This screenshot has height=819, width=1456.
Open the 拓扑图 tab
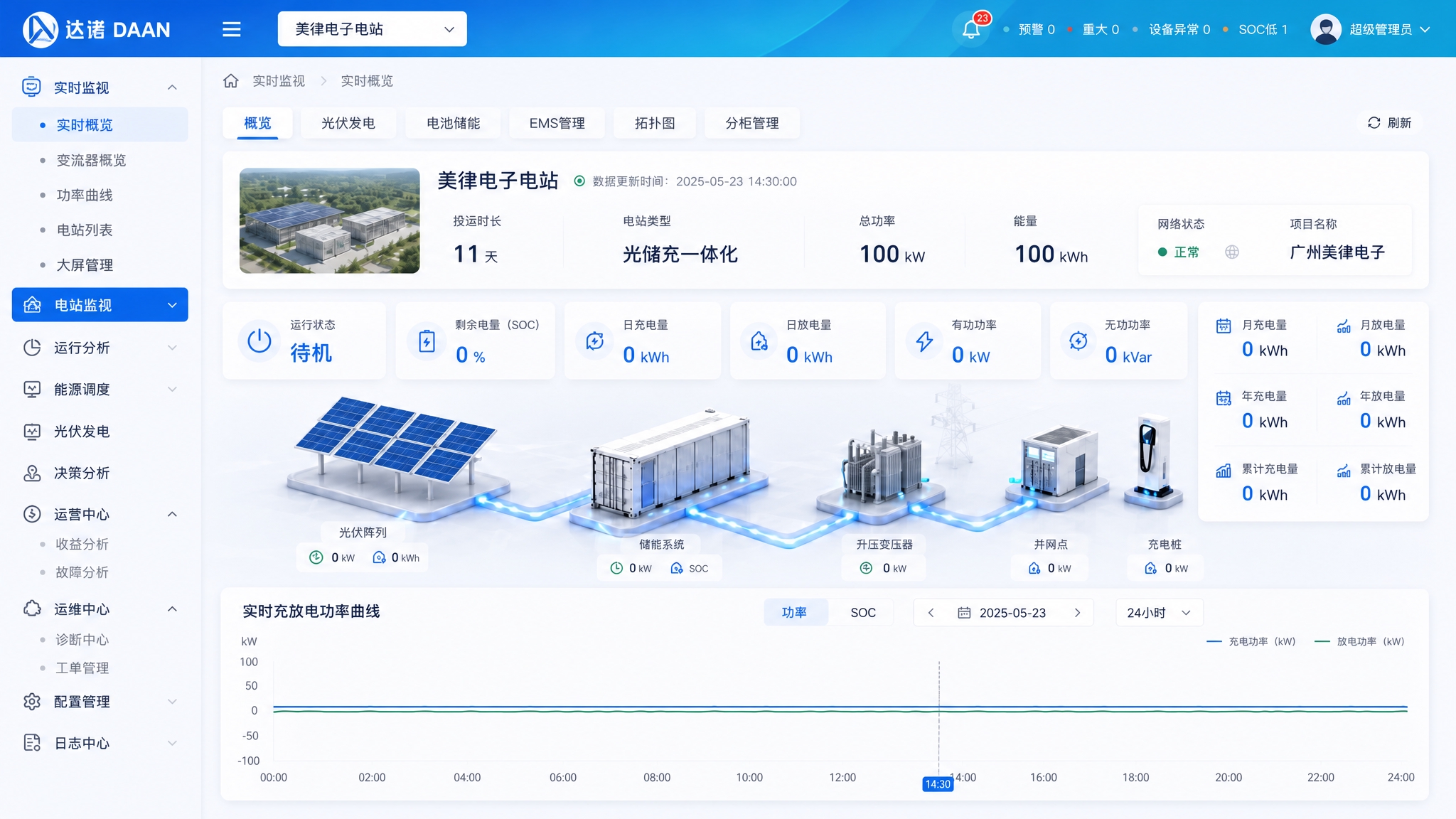point(655,123)
